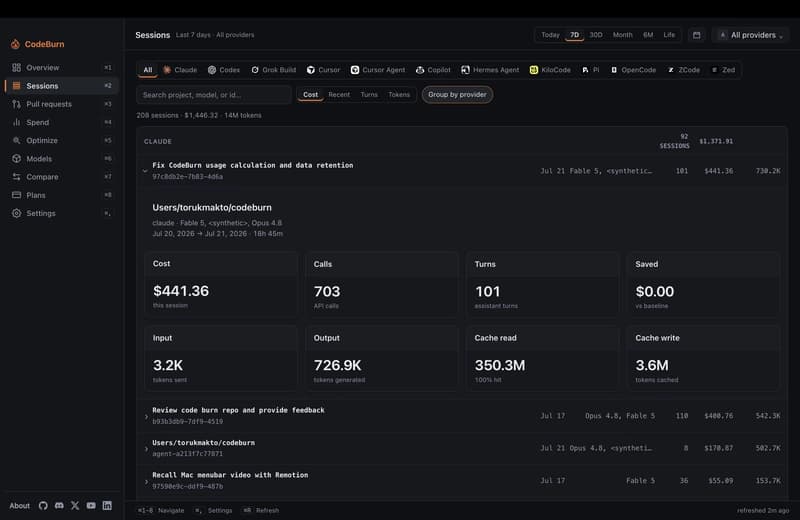The image size is (800, 520).
Task: Set time range to Today
Action: (551, 35)
